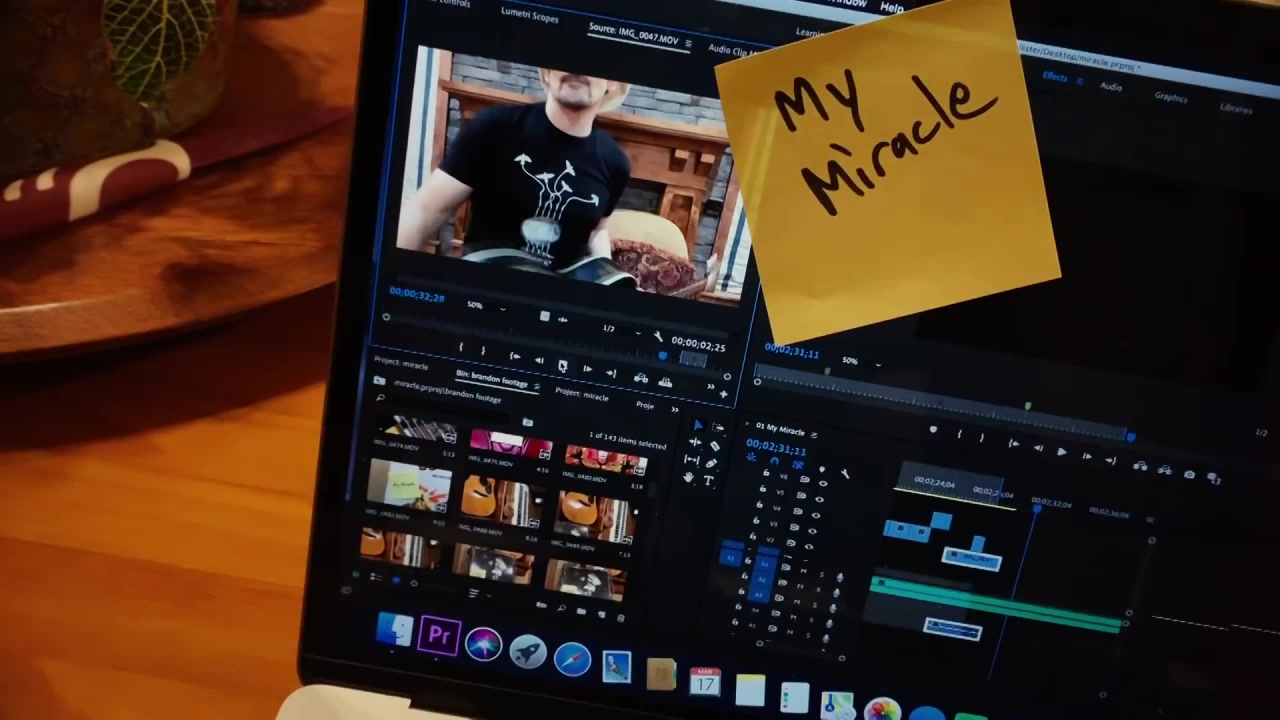This screenshot has height=720, width=1280.
Task: Select the Type tool
Action: click(708, 481)
